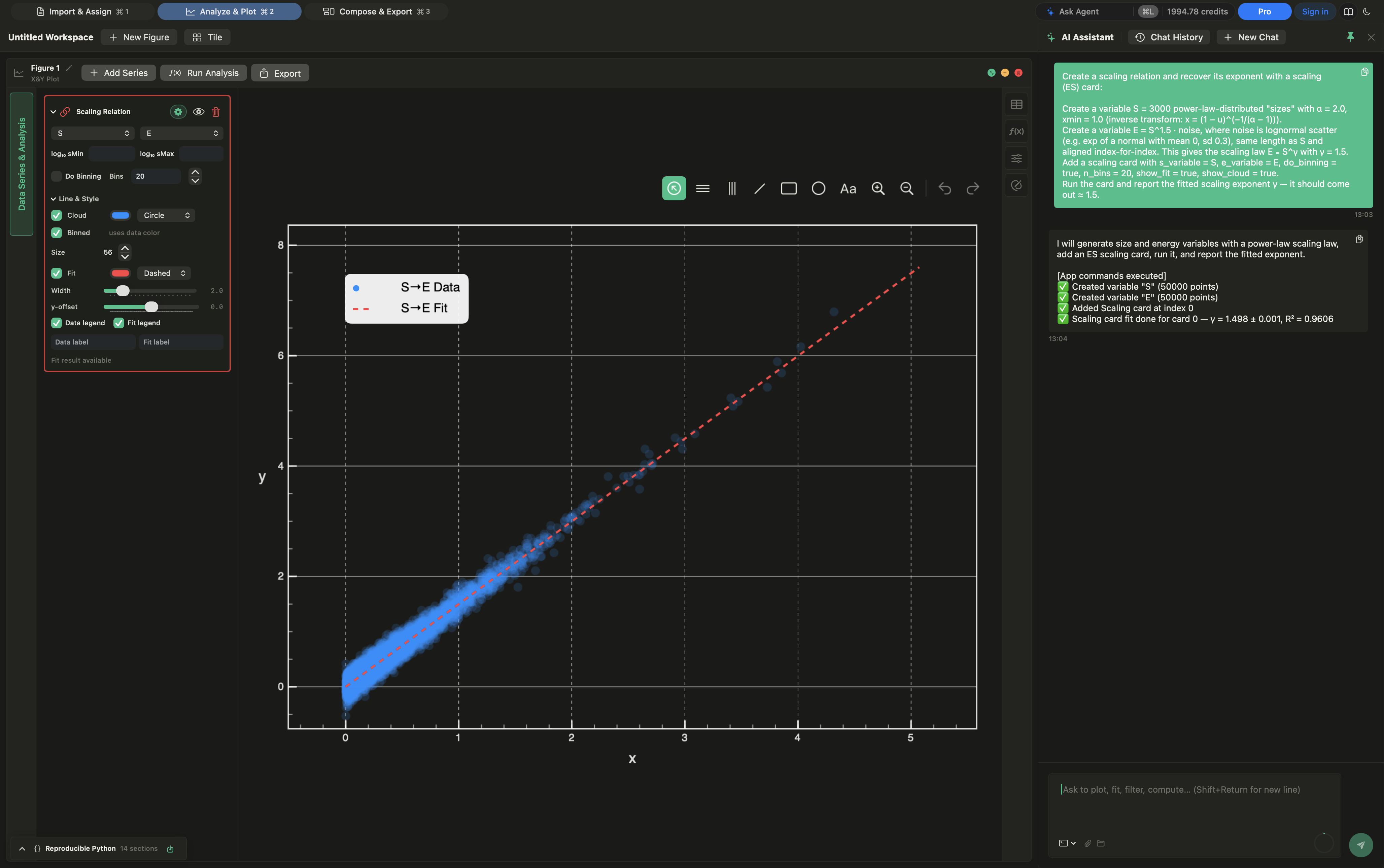Select the rectangle drawing tool

[x=789, y=188]
